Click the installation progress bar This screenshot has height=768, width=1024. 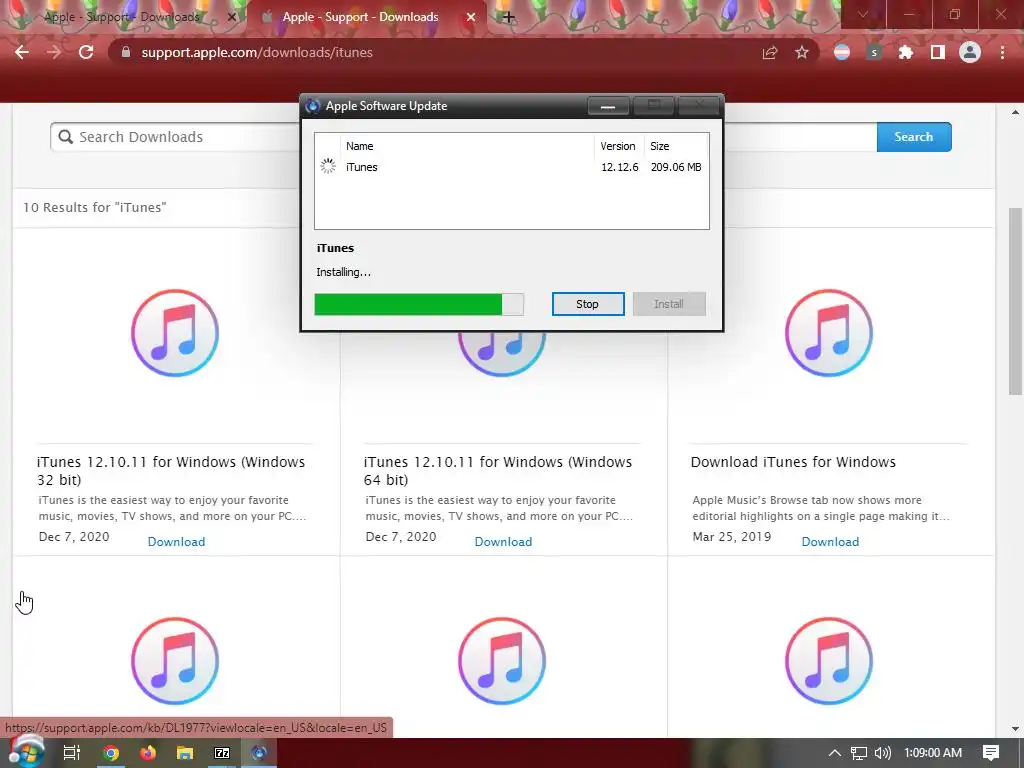tap(419, 304)
